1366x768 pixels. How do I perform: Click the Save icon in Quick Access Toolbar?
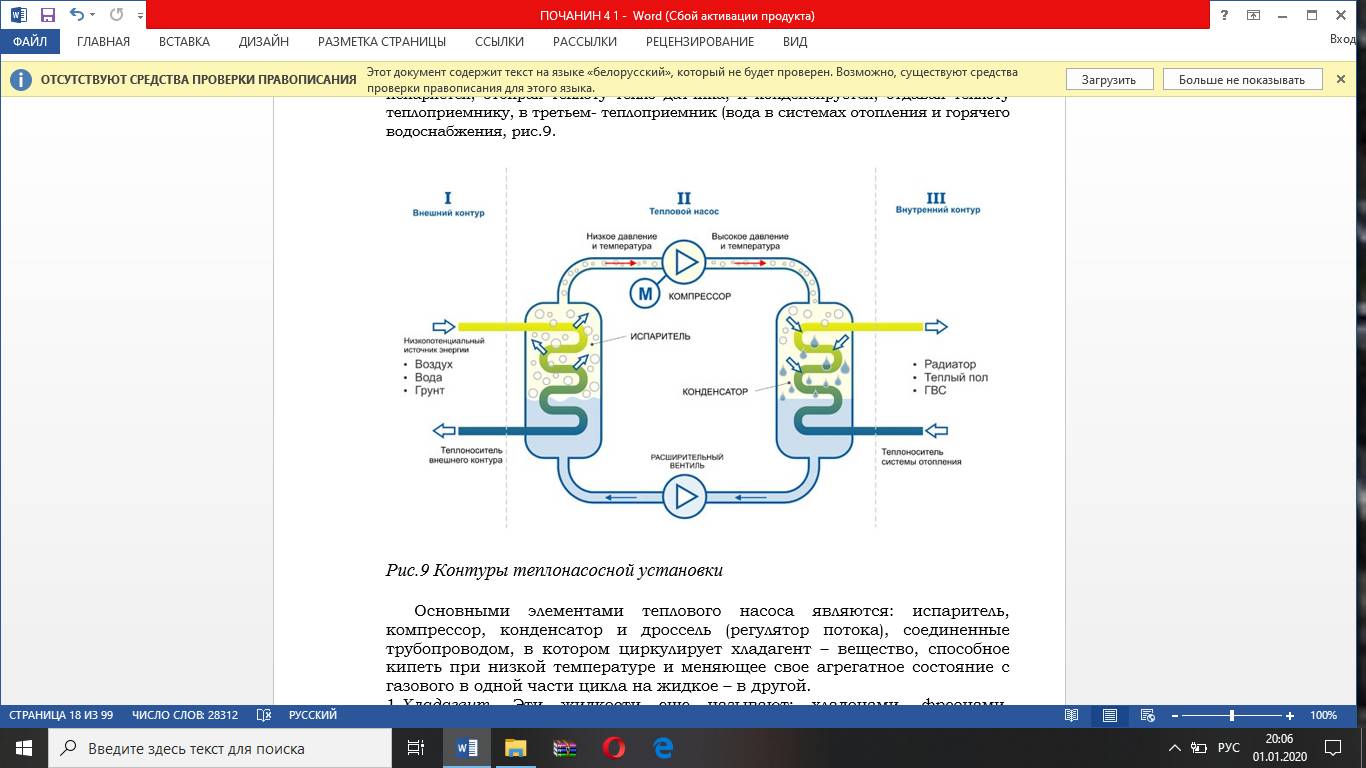point(47,15)
